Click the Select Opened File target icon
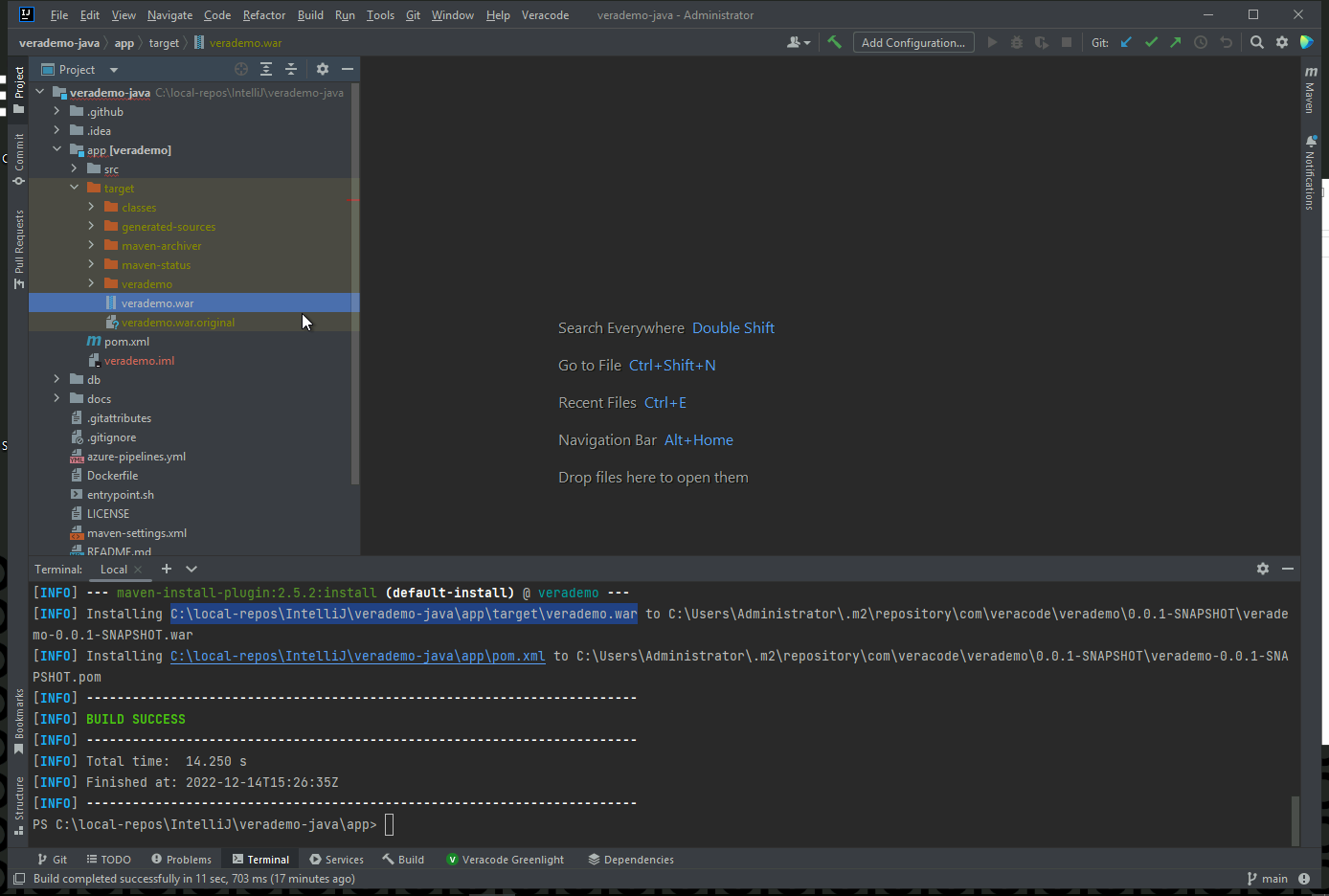This screenshot has height=896, width=1329. (241, 69)
